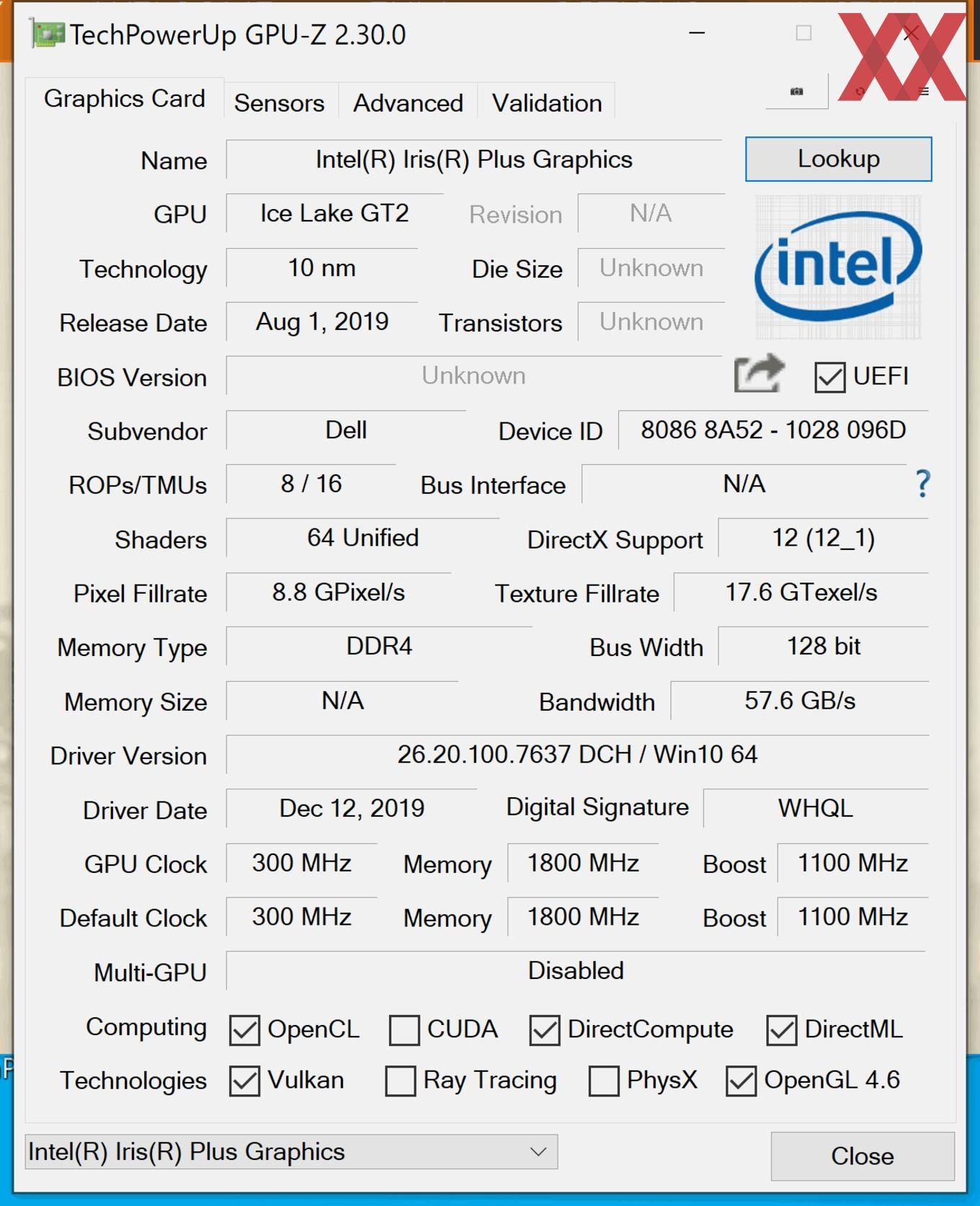The height and width of the screenshot is (1206, 980).
Task: Click the GPU-Z title bar app icon
Action: coord(47,35)
